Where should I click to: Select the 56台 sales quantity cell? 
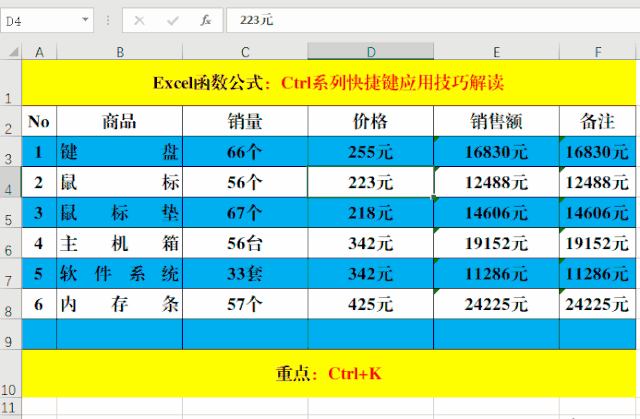pyautogui.click(x=245, y=243)
